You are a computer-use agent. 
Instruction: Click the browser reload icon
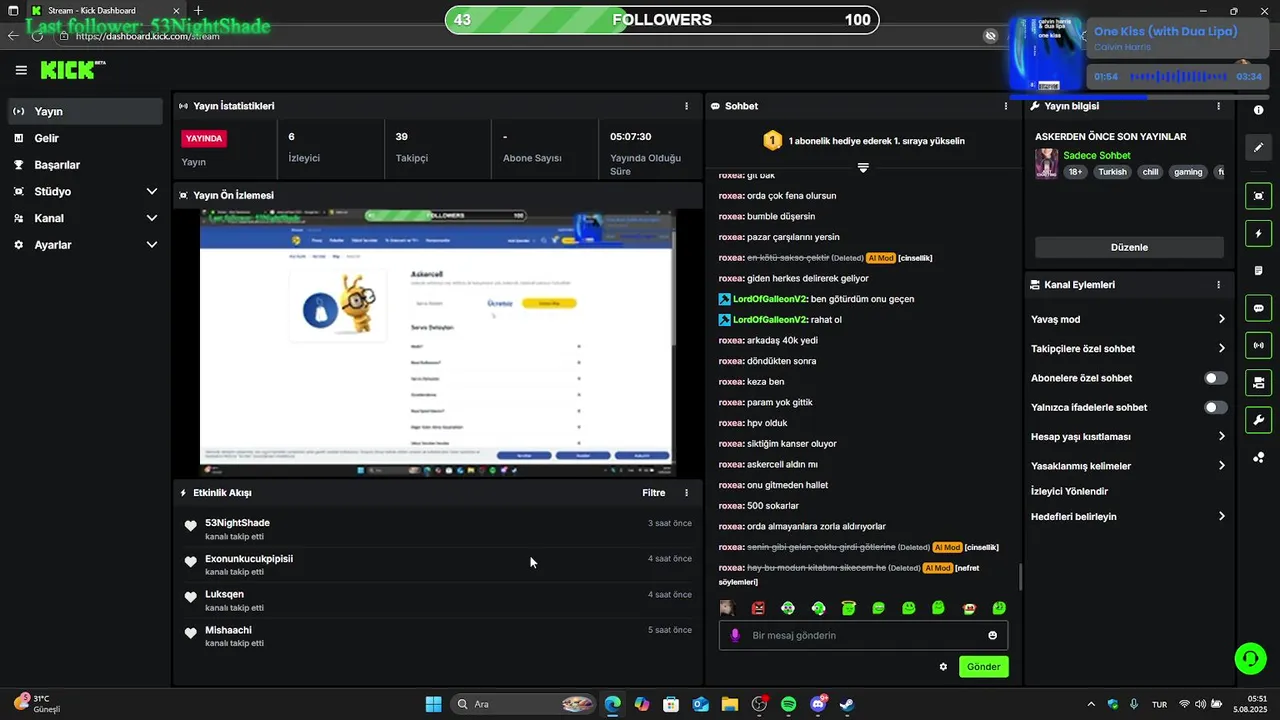point(37,36)
